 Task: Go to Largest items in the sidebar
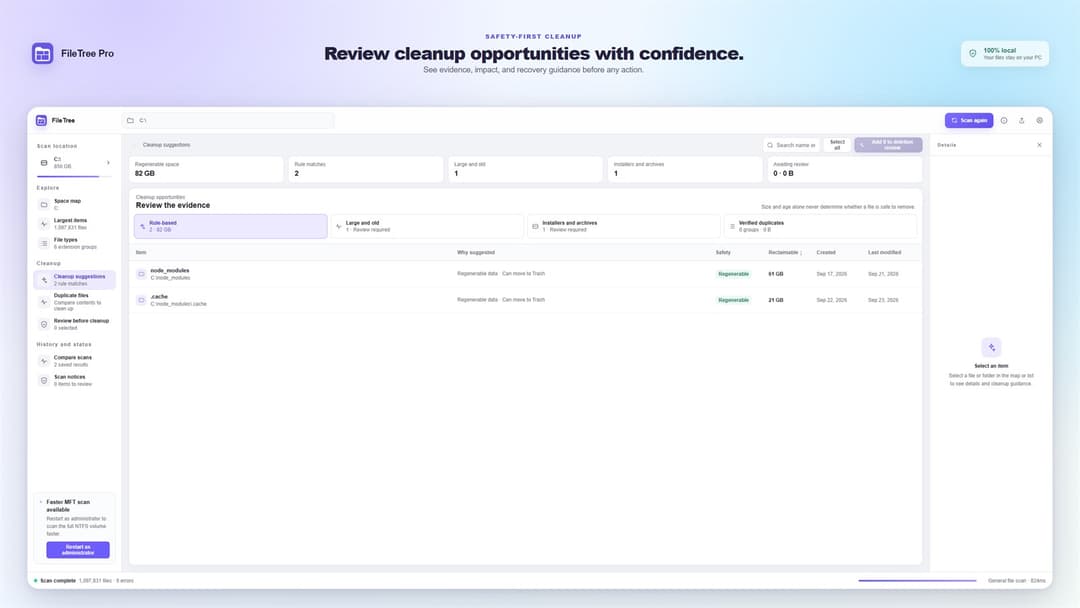tap(74, 224)
